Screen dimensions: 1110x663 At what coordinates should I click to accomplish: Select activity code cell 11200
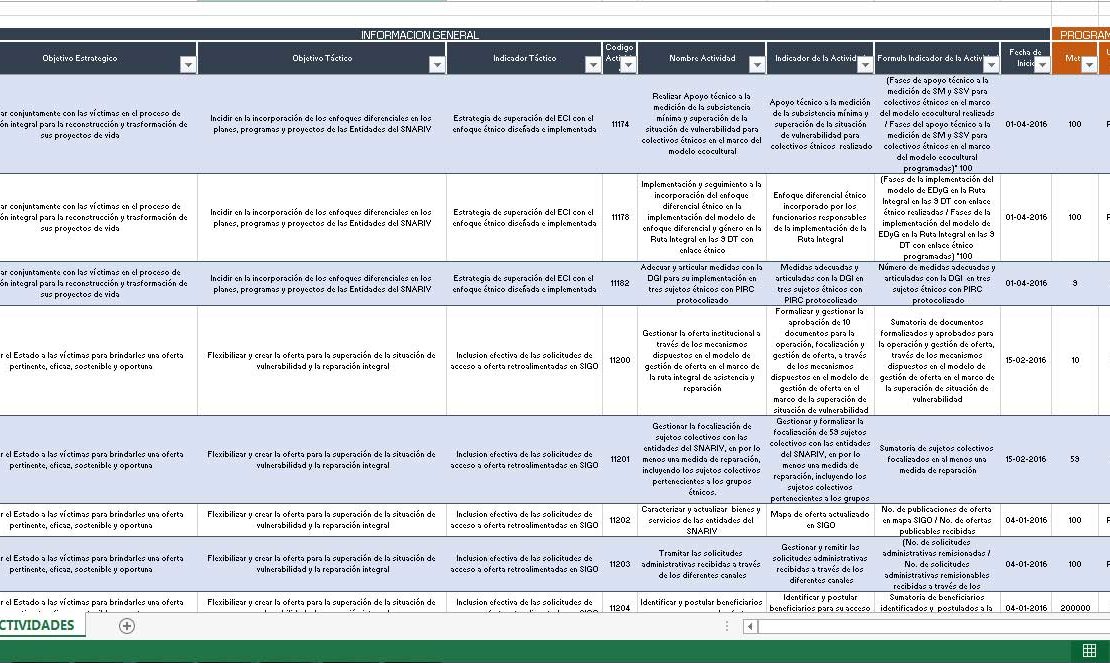[x=620, y=360]
